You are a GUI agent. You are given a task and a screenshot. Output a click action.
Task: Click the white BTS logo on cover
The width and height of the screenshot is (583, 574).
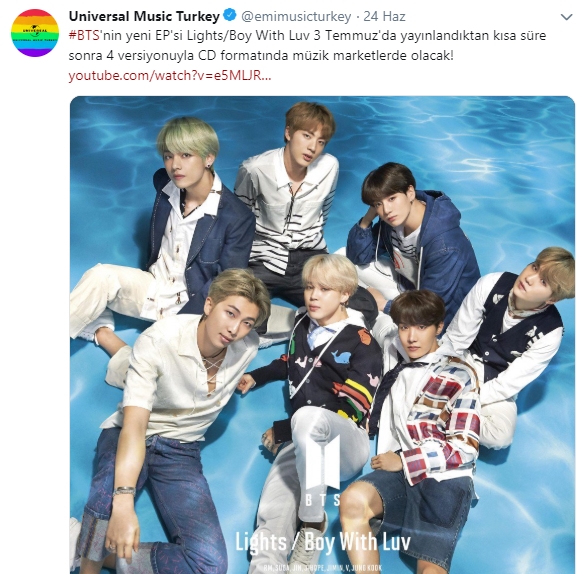[322, 469]
